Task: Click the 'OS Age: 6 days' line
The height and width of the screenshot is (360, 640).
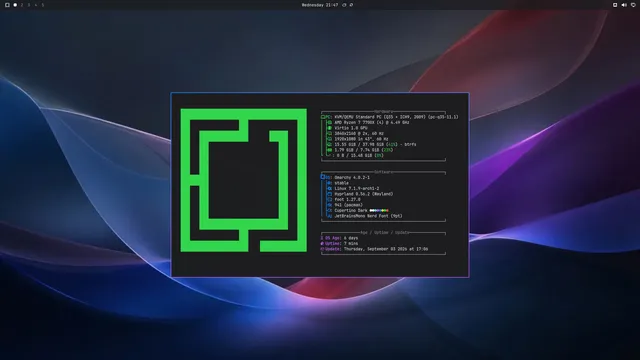Action: tap(339, 238)
